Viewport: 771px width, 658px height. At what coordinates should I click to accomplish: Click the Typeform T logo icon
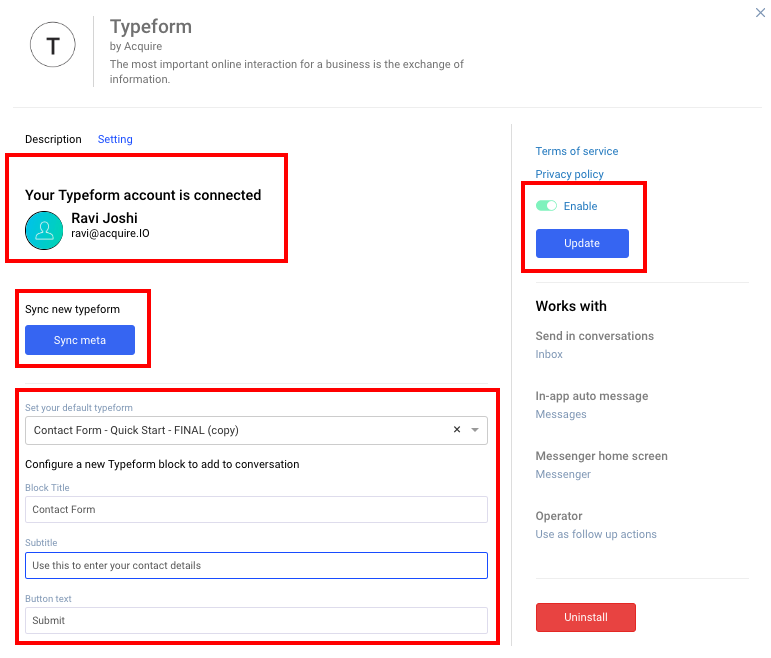53,45
